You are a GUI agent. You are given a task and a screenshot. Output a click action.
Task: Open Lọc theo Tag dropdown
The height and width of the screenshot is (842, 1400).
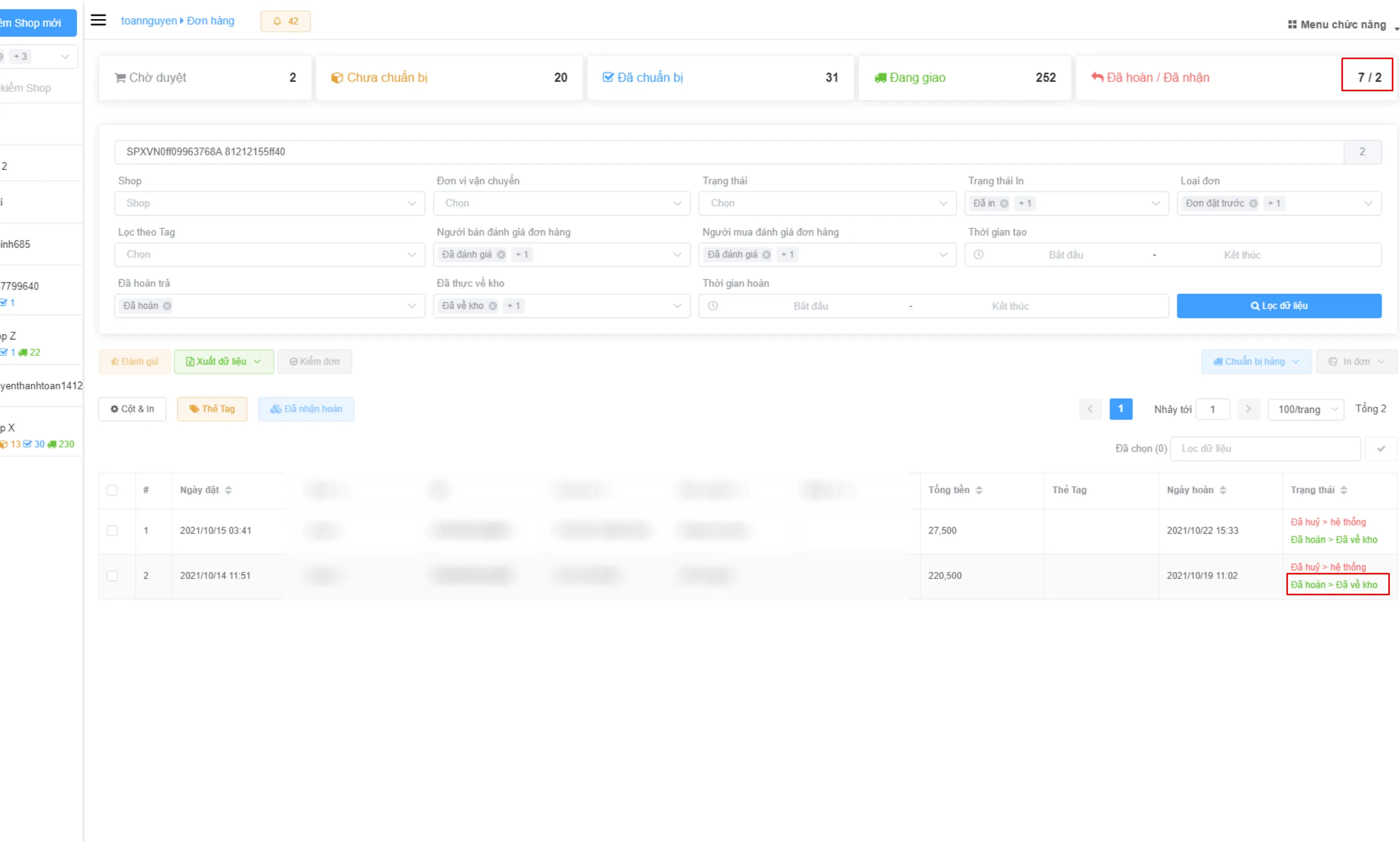tap(270, 255)
